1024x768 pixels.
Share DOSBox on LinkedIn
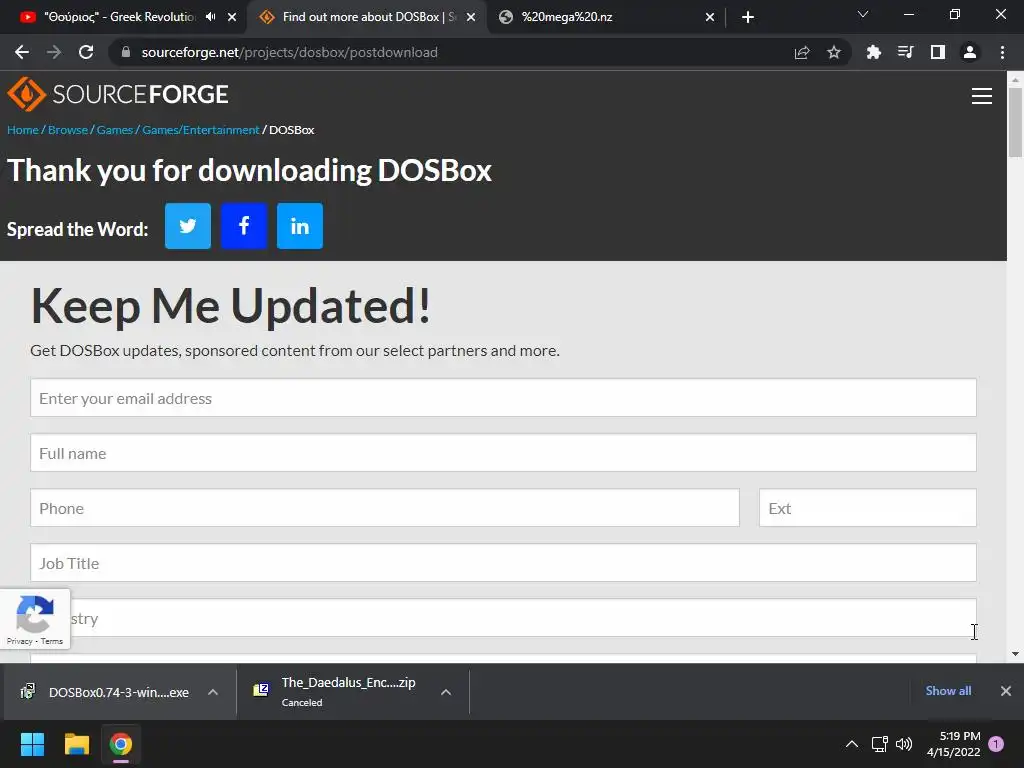300,226
